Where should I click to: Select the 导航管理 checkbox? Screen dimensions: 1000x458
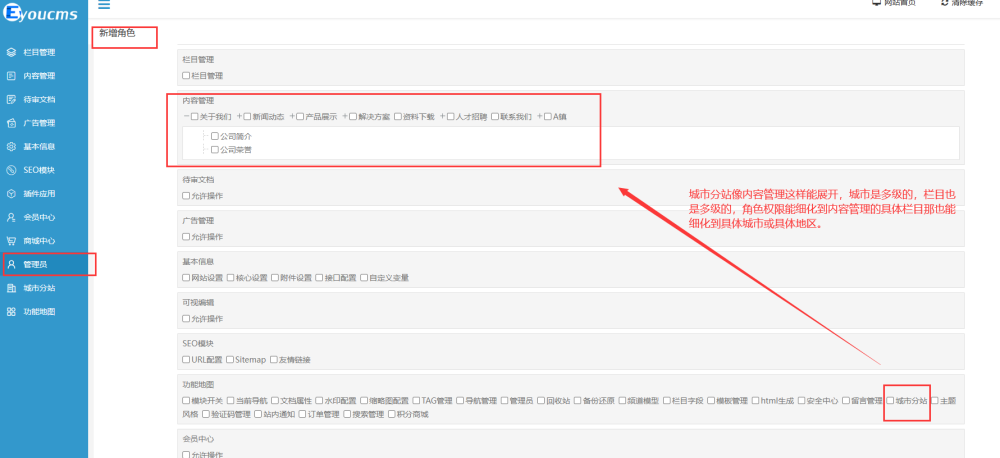pyautogui.click(x=460, y=401)
